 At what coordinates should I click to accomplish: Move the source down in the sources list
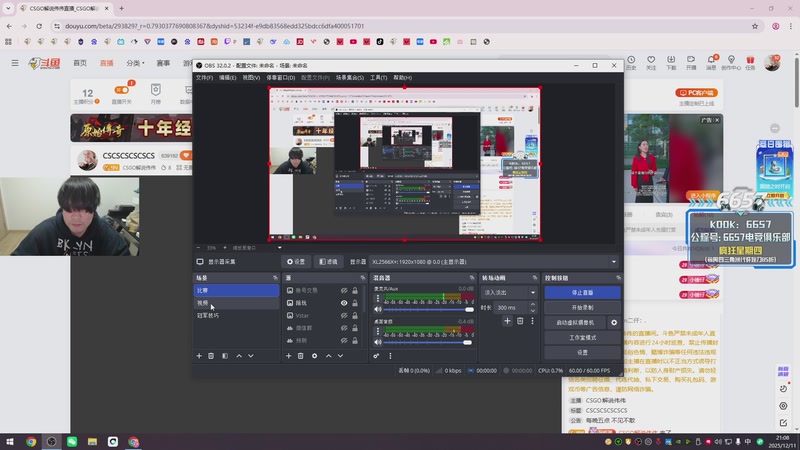tap(340, 356)
